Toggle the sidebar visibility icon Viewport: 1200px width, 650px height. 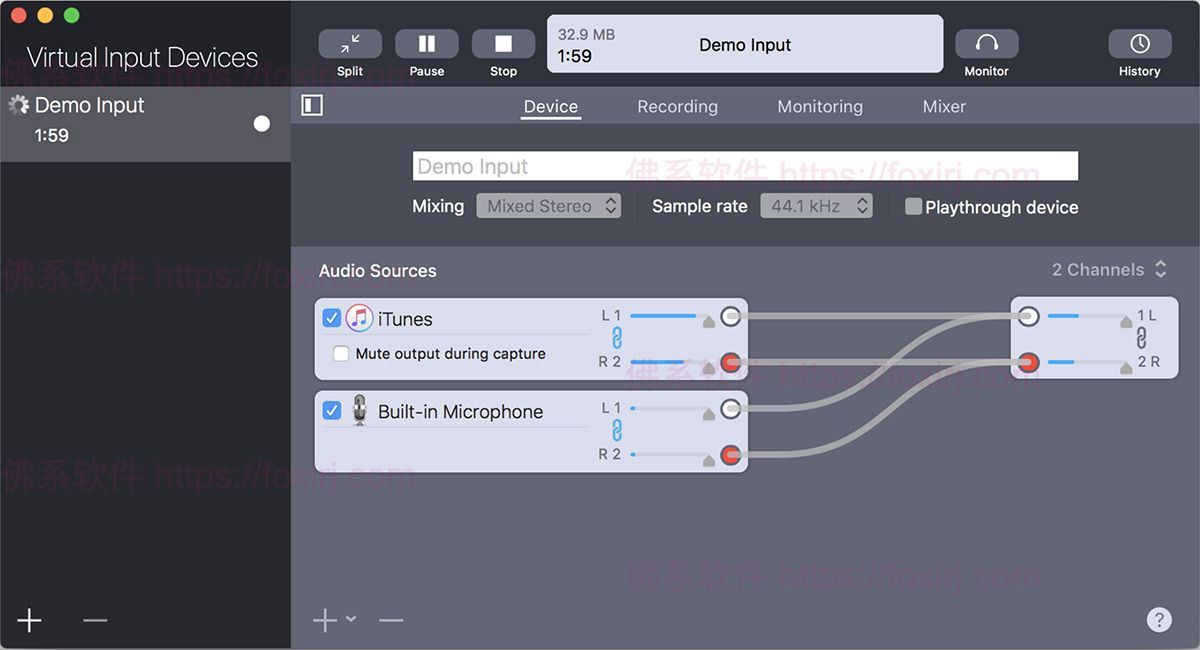(x=311, y=105)
